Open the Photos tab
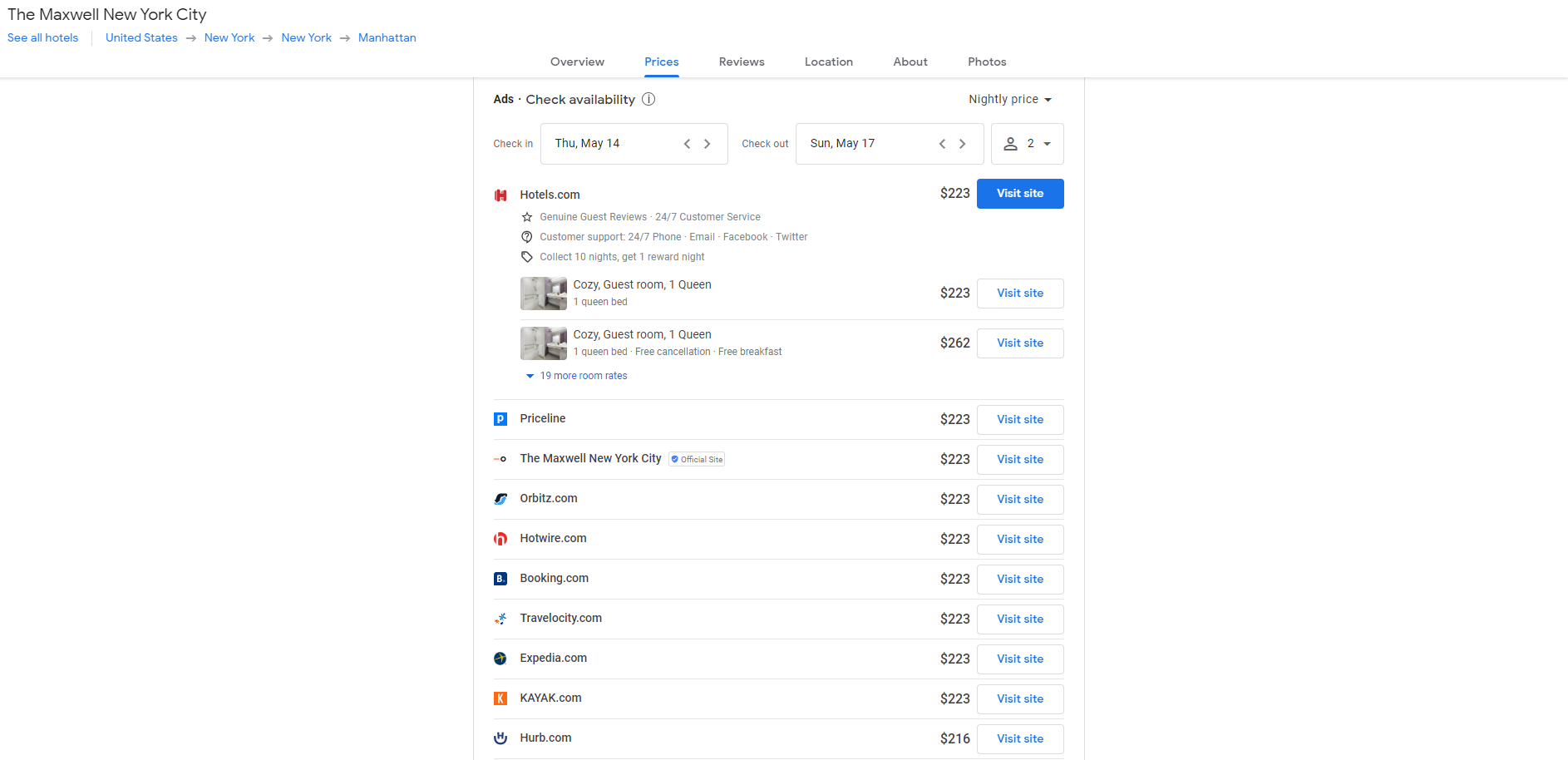 pyautogui.click(x=987, y=62)
